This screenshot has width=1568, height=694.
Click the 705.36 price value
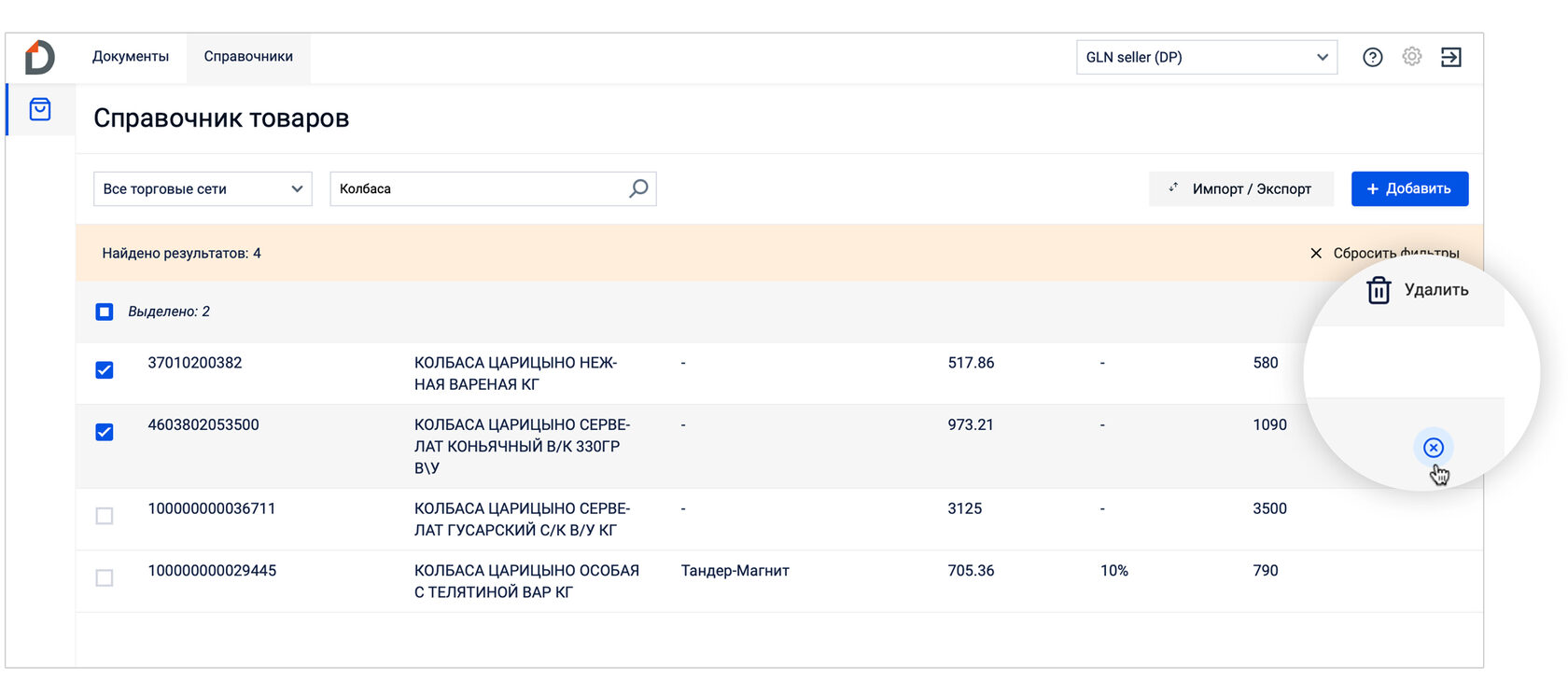tap(971, 571)
